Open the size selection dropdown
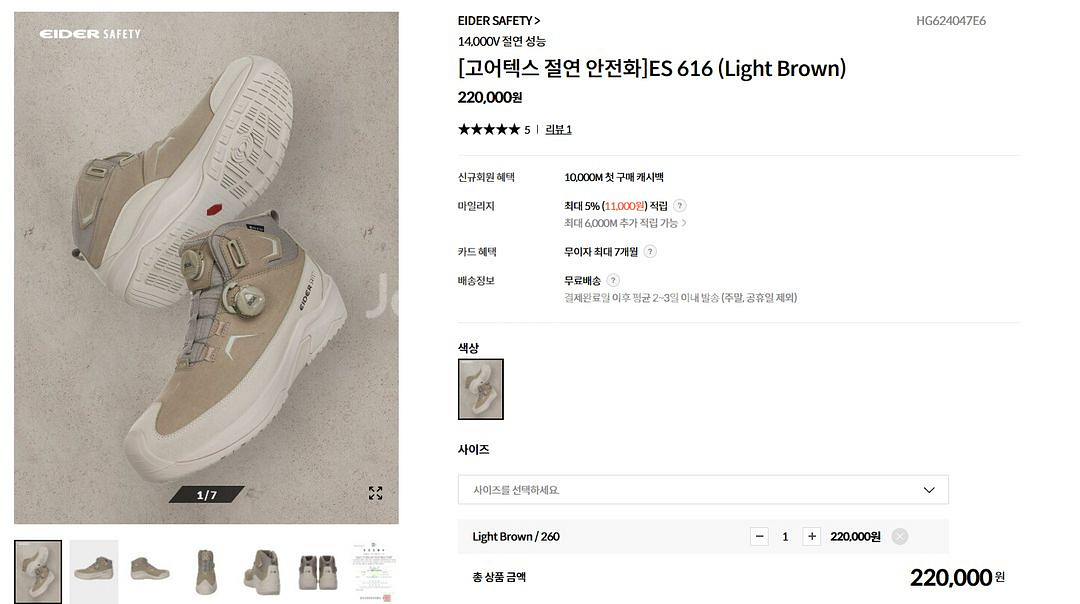 703,490
